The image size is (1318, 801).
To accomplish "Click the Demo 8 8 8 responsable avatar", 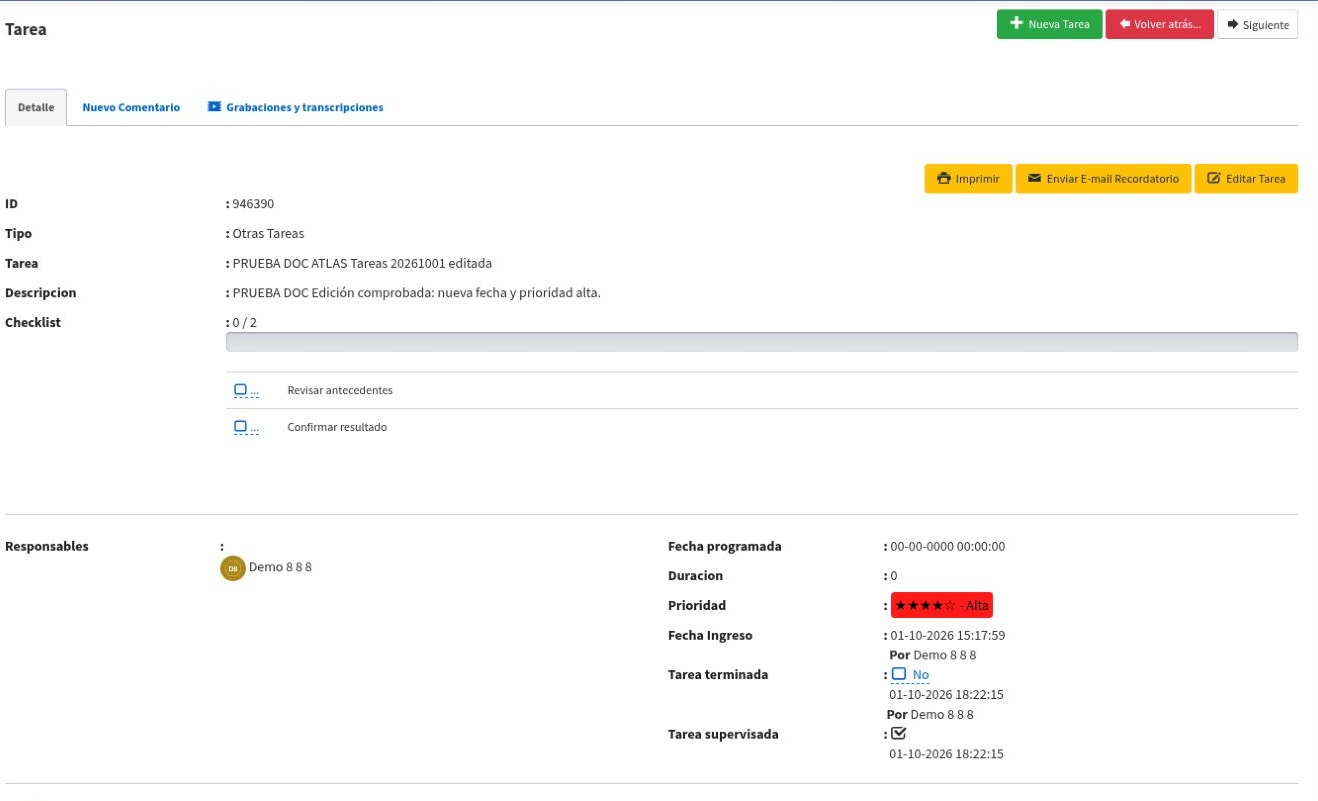I will click(x=233, y=568).
